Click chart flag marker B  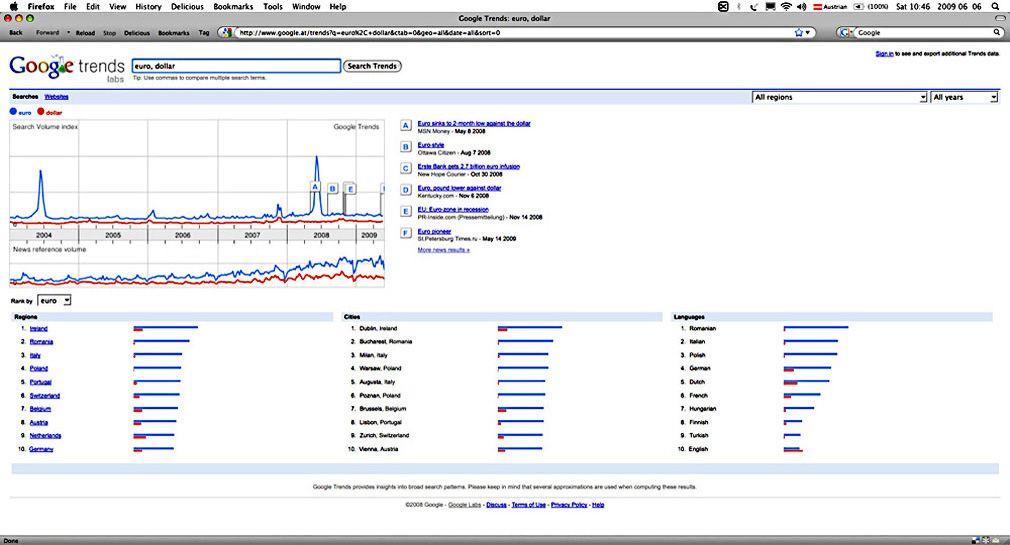332,189
